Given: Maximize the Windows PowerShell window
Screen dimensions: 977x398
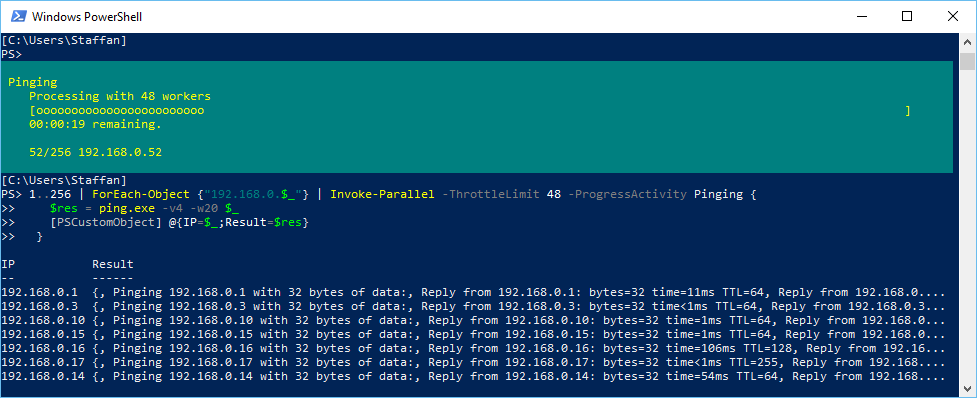Looking at the screenshot, I should click(x=907, y=16).
